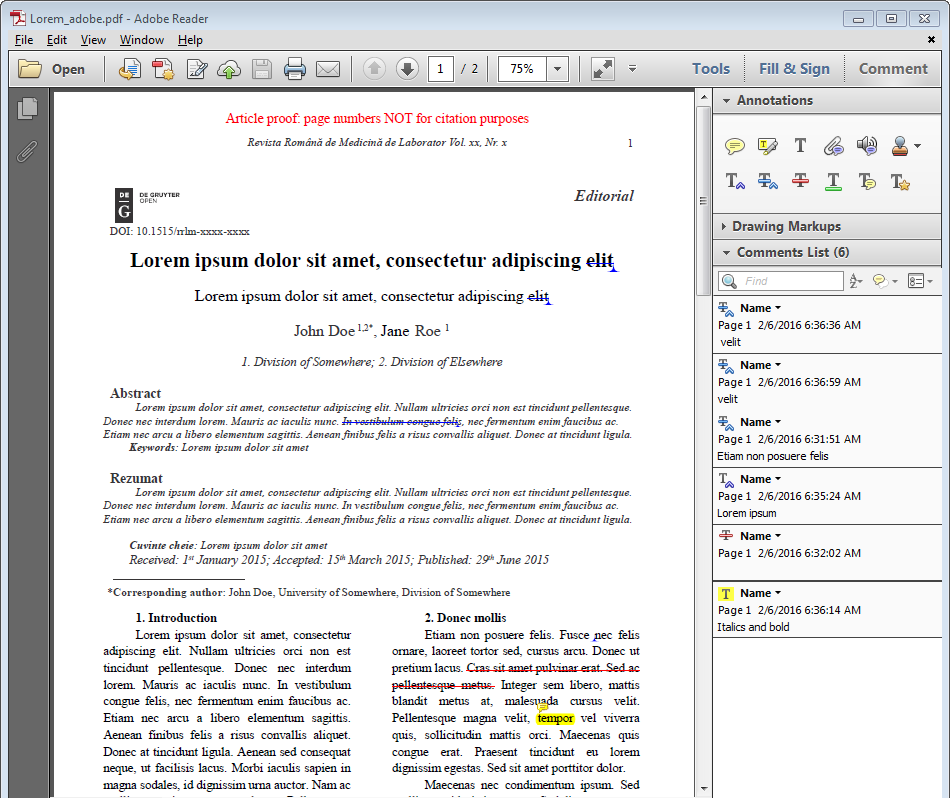Select the Sticky Note tool
Viewport: 950px width, 798px height.
(734, 146)
